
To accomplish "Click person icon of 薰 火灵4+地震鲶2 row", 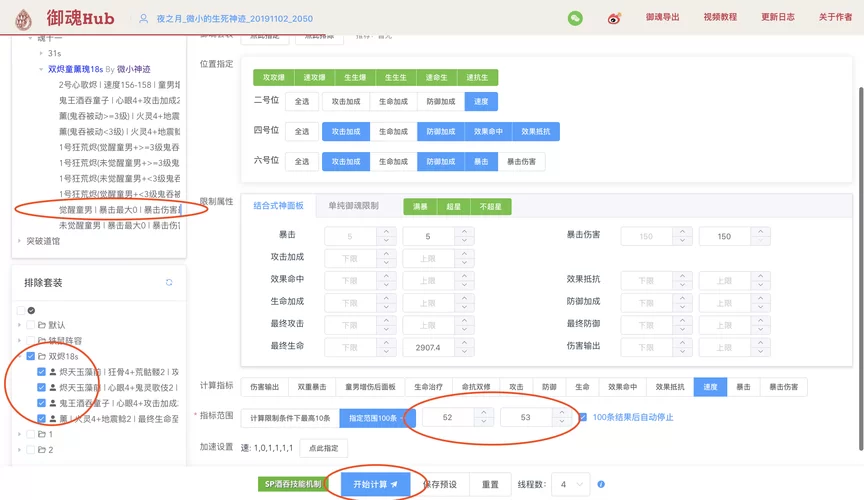I will (x=53, y=418).
